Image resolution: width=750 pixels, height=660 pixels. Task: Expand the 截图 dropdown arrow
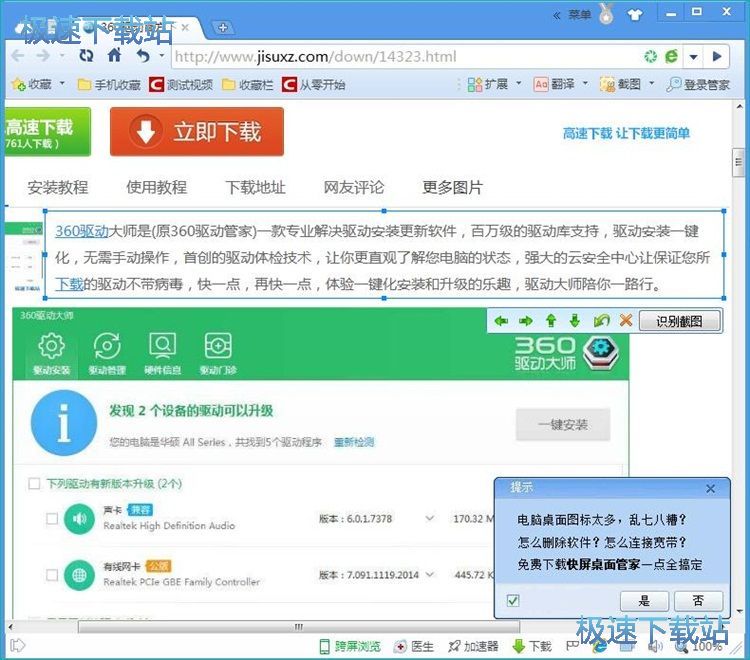(651, 84)
